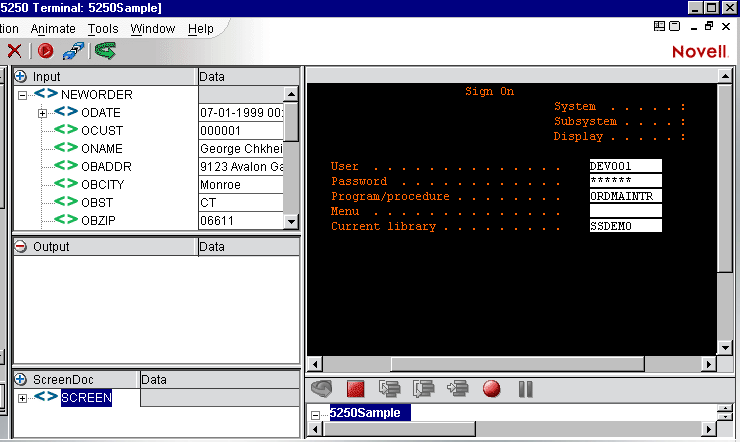Select the 5250Sample action item
Screen dimensions: 740x443
(370, 413)
